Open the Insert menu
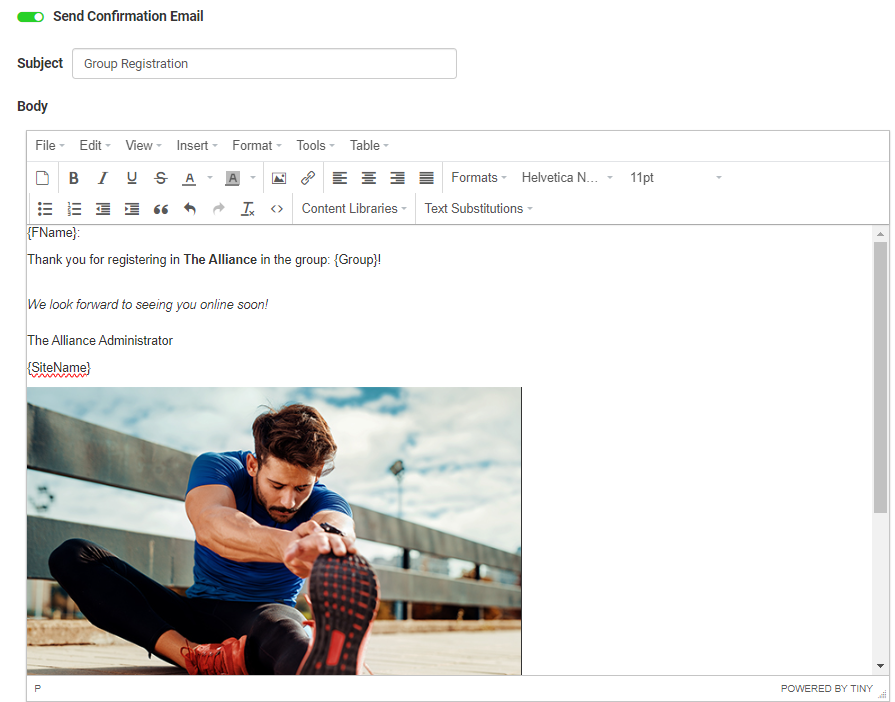This screenshot has height=702, width=895. tap(197, 146)
